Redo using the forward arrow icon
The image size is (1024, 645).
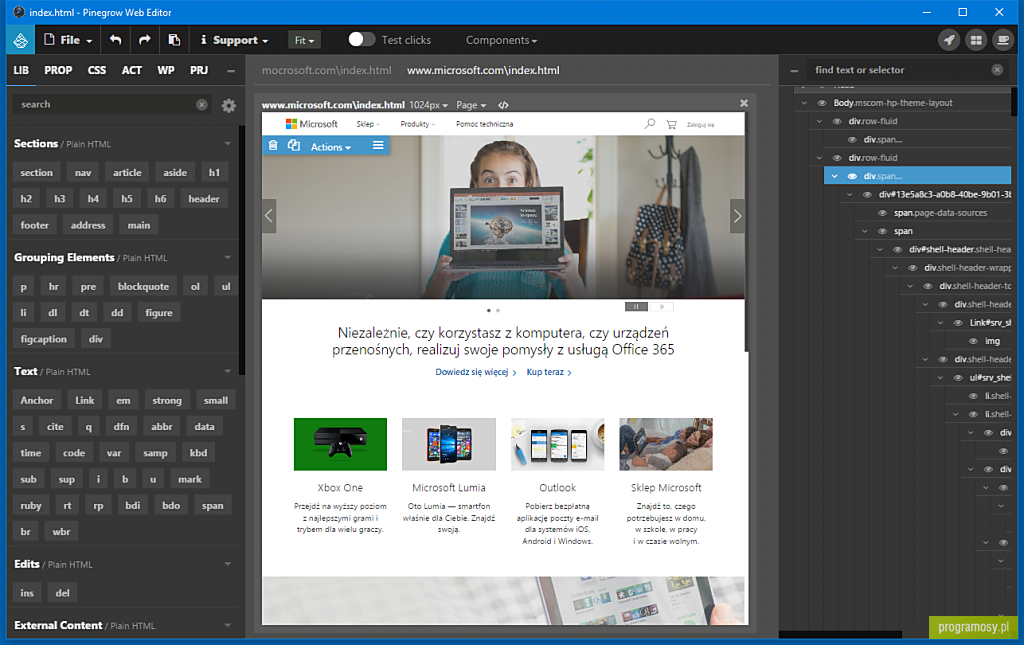click(x=144, y=40)
